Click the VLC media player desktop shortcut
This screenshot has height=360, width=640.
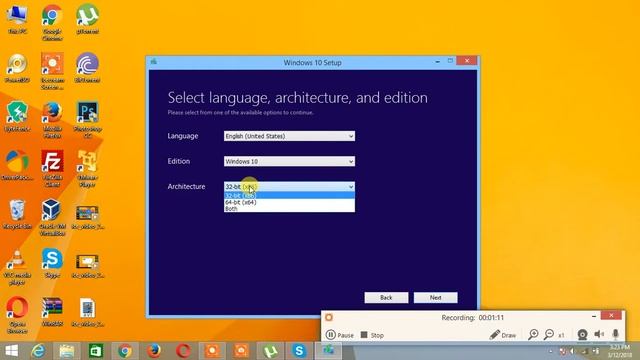pyautogui.click(x=17, y=267)
